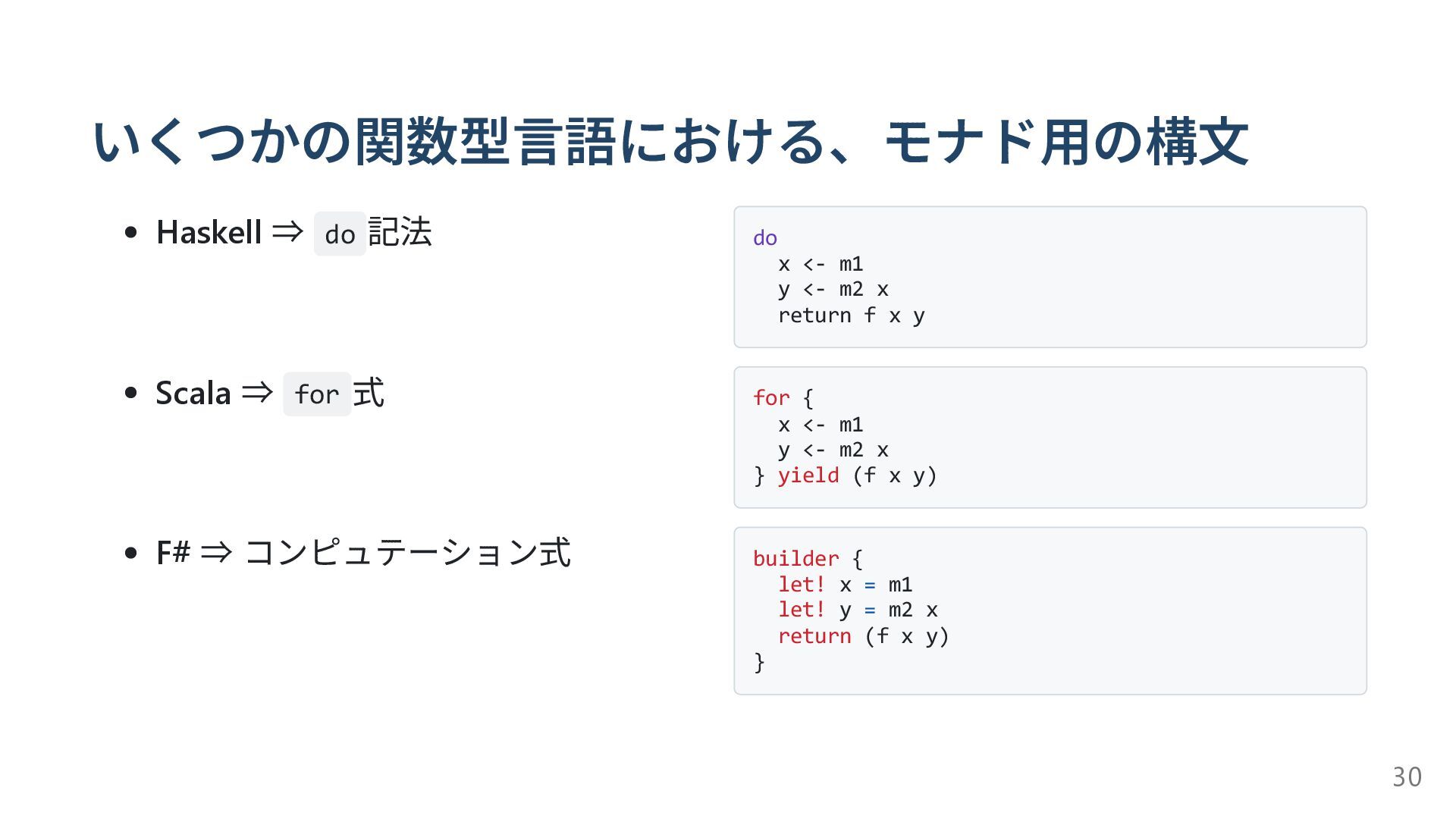Click the 記法 text after do
The image size is (1456, 819).
pyautogui.click(x=400, y=232)
